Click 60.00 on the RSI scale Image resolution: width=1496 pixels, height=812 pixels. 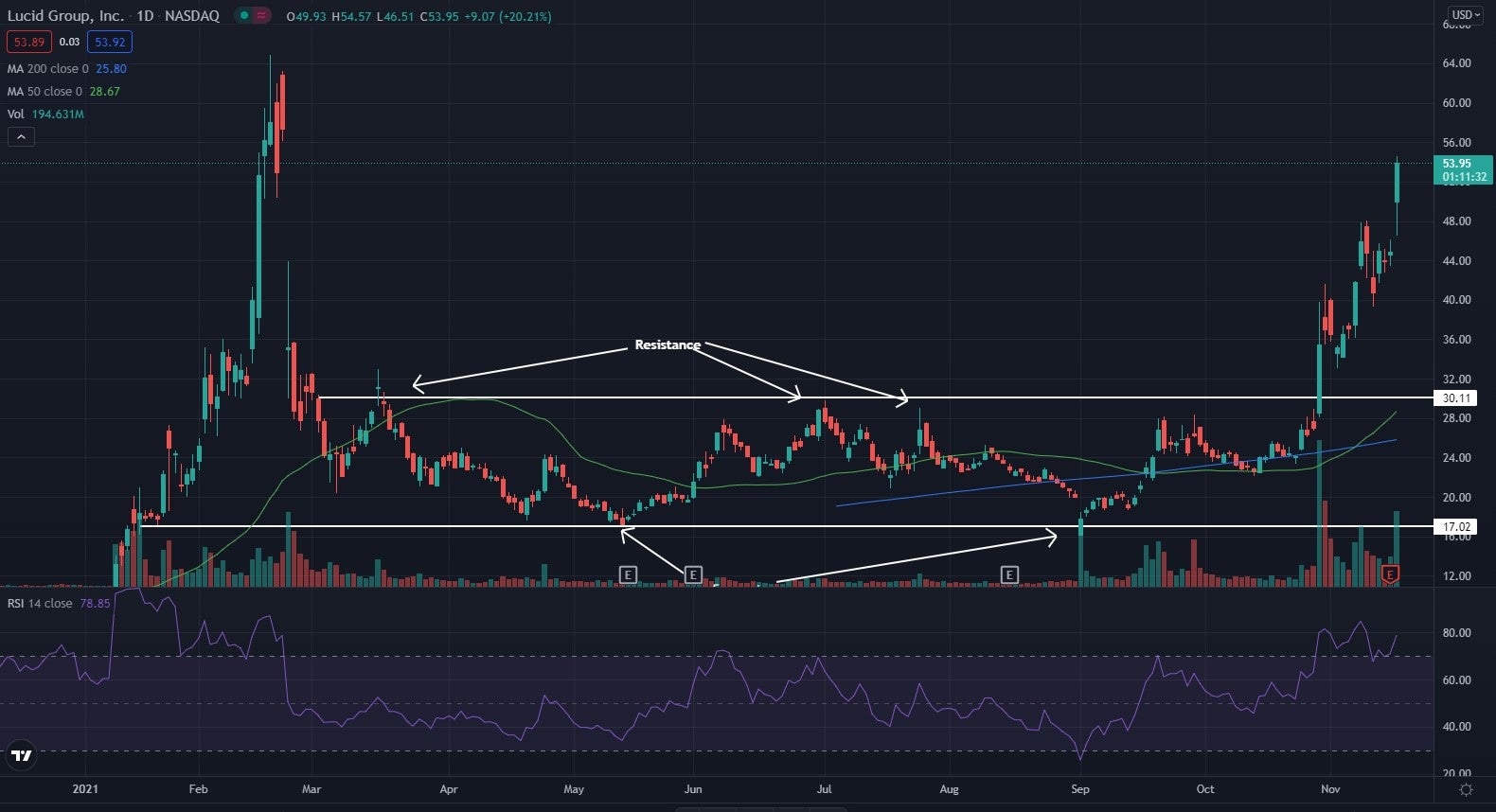(1456, 680)
